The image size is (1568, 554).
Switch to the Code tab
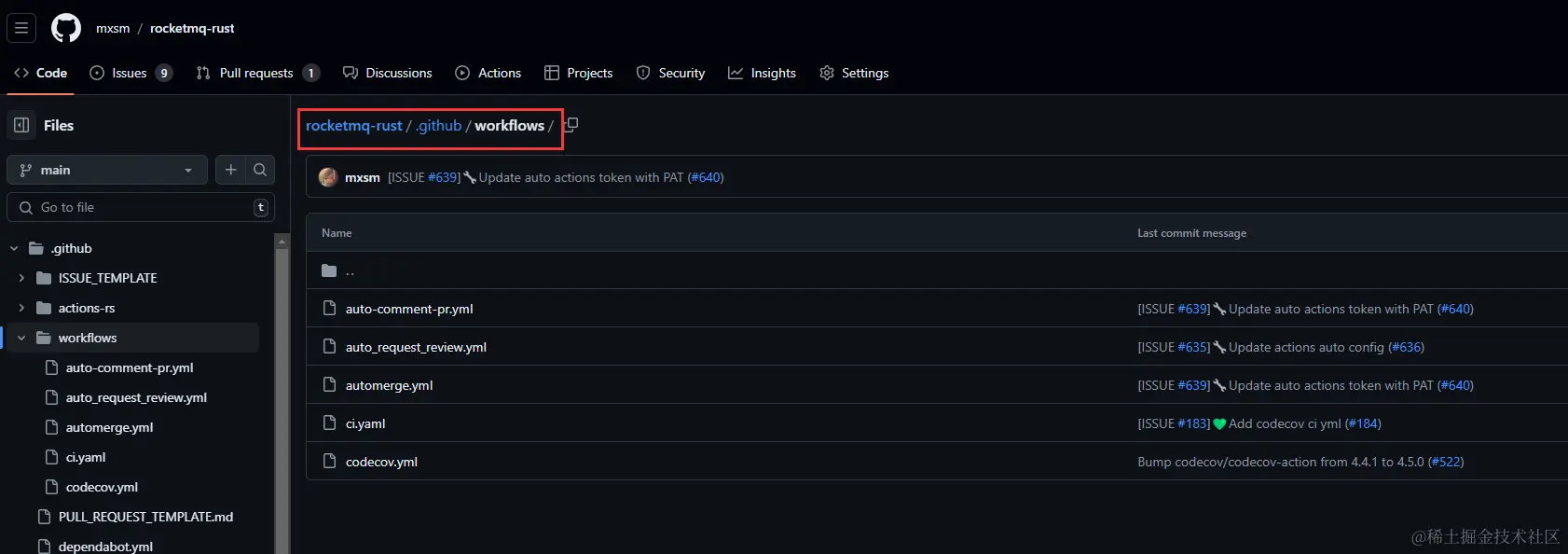[41, 73]
